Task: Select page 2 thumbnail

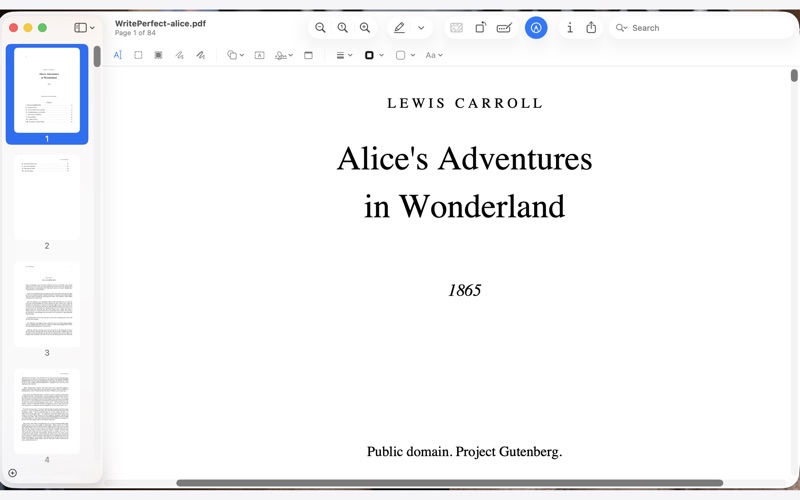Action: (x=47, y=197)
